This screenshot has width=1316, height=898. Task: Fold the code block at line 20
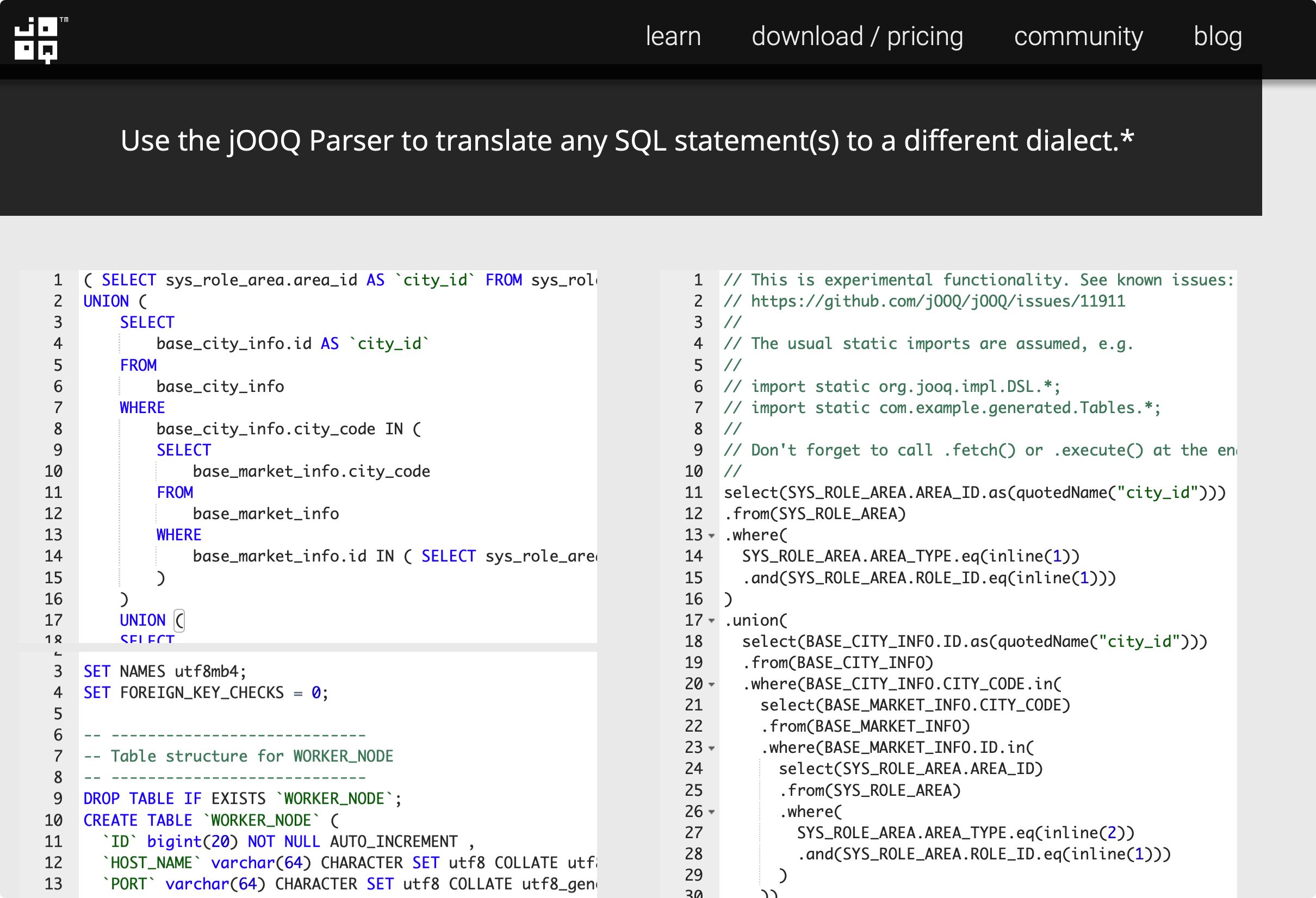712,684
